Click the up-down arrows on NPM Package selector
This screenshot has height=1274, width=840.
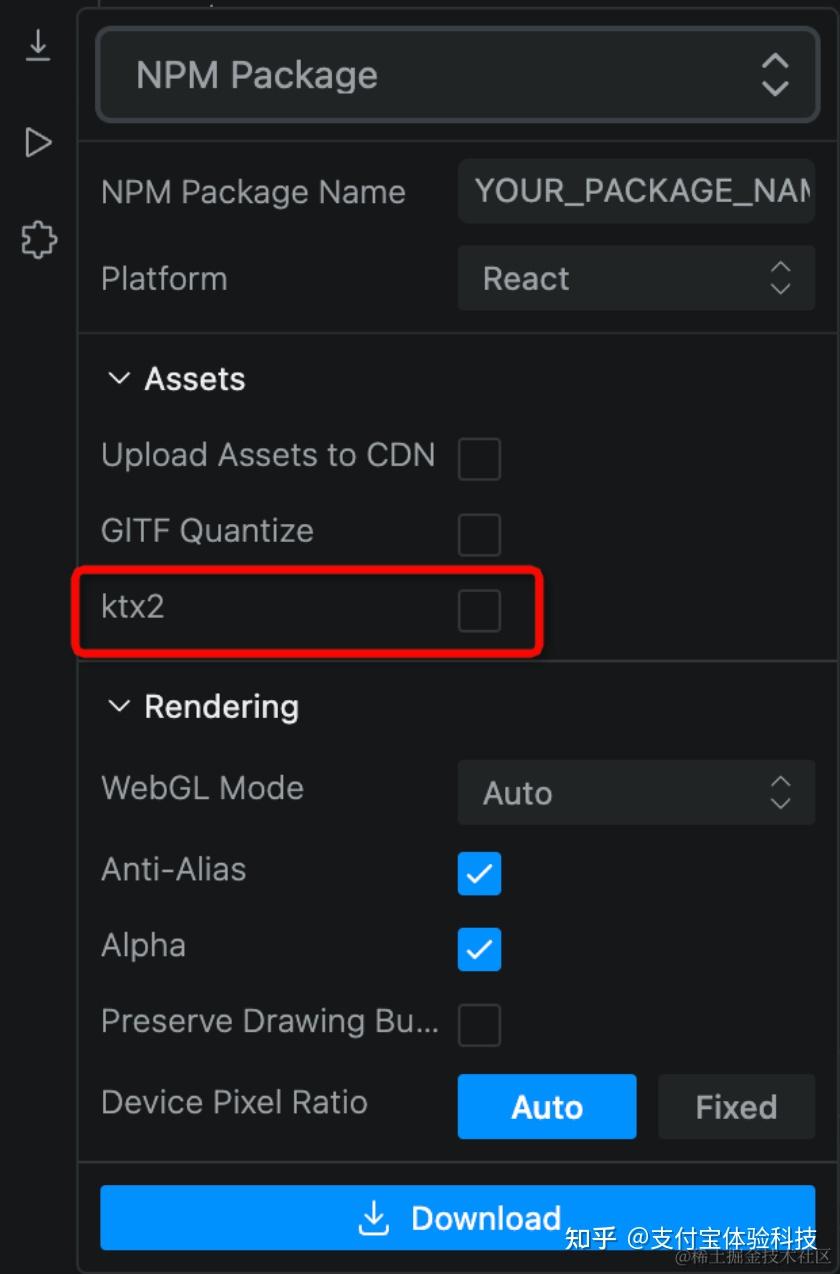775,75
